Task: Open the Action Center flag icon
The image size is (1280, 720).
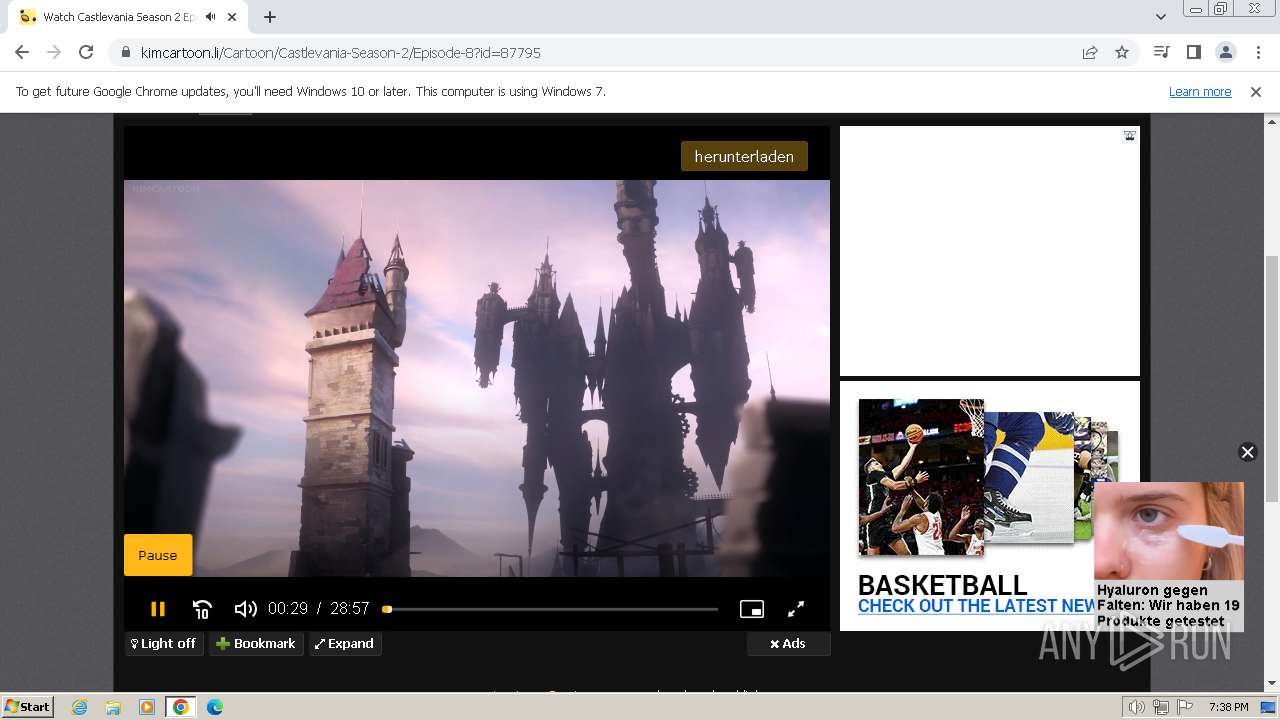Action: pos(1184,707)
